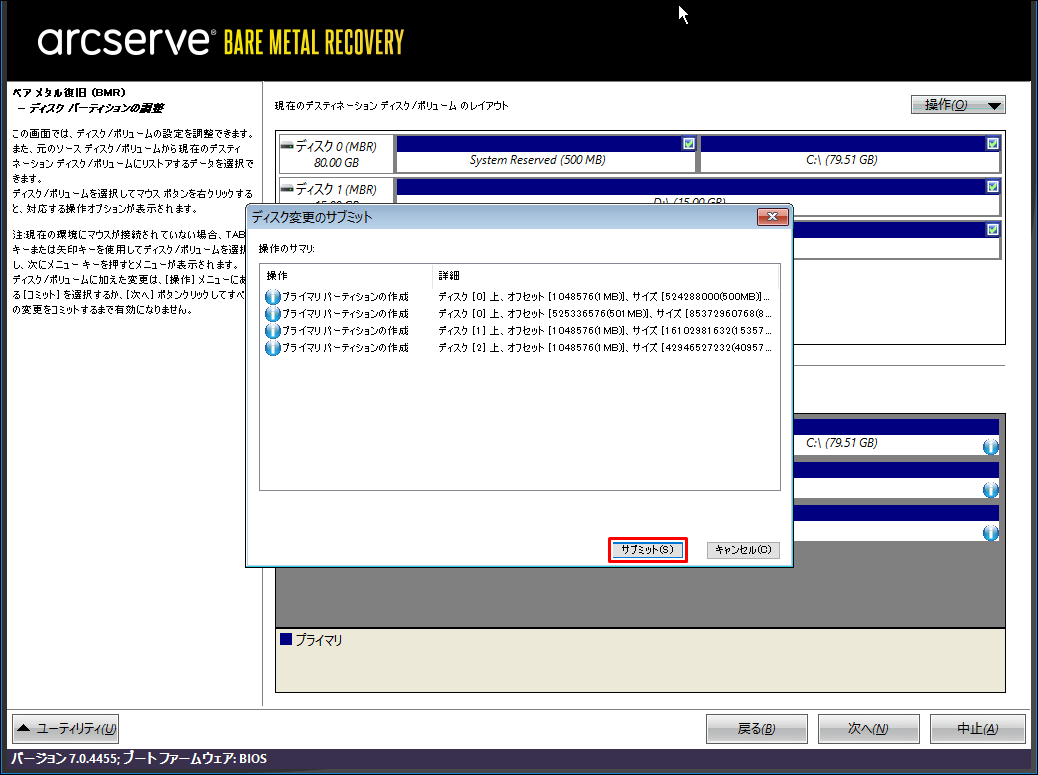Click the info icon beside source C:\ (79.51 GB)
The height and width of the screenshot is (775, 1038).
[x=990, y=447]
